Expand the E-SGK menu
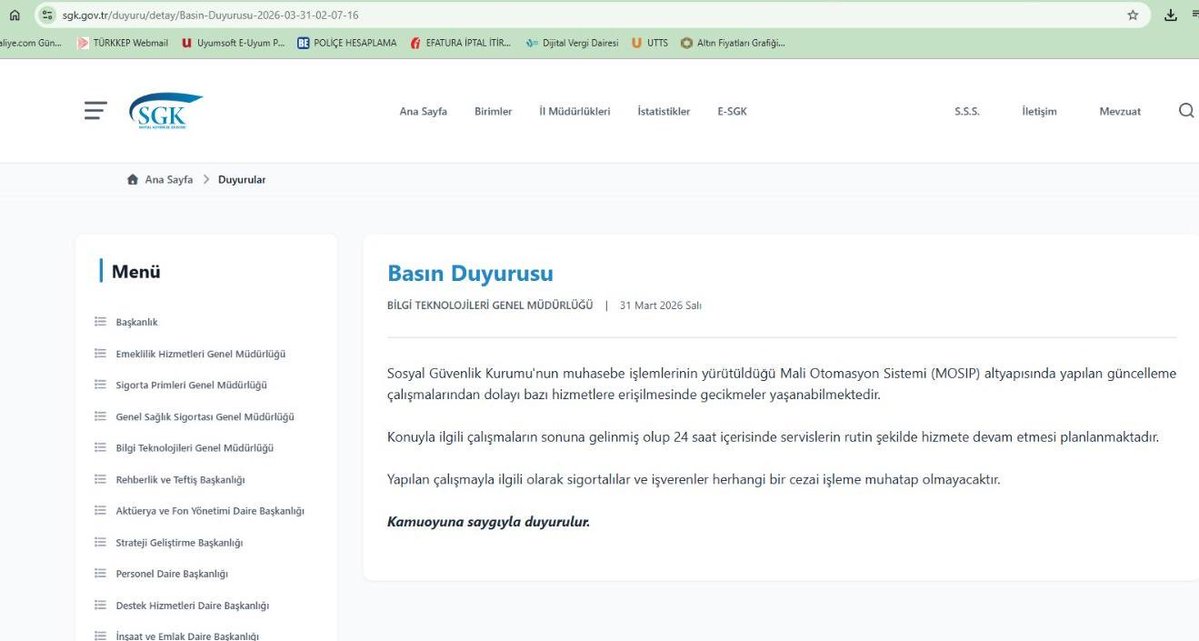 click(x=731, y=111)
